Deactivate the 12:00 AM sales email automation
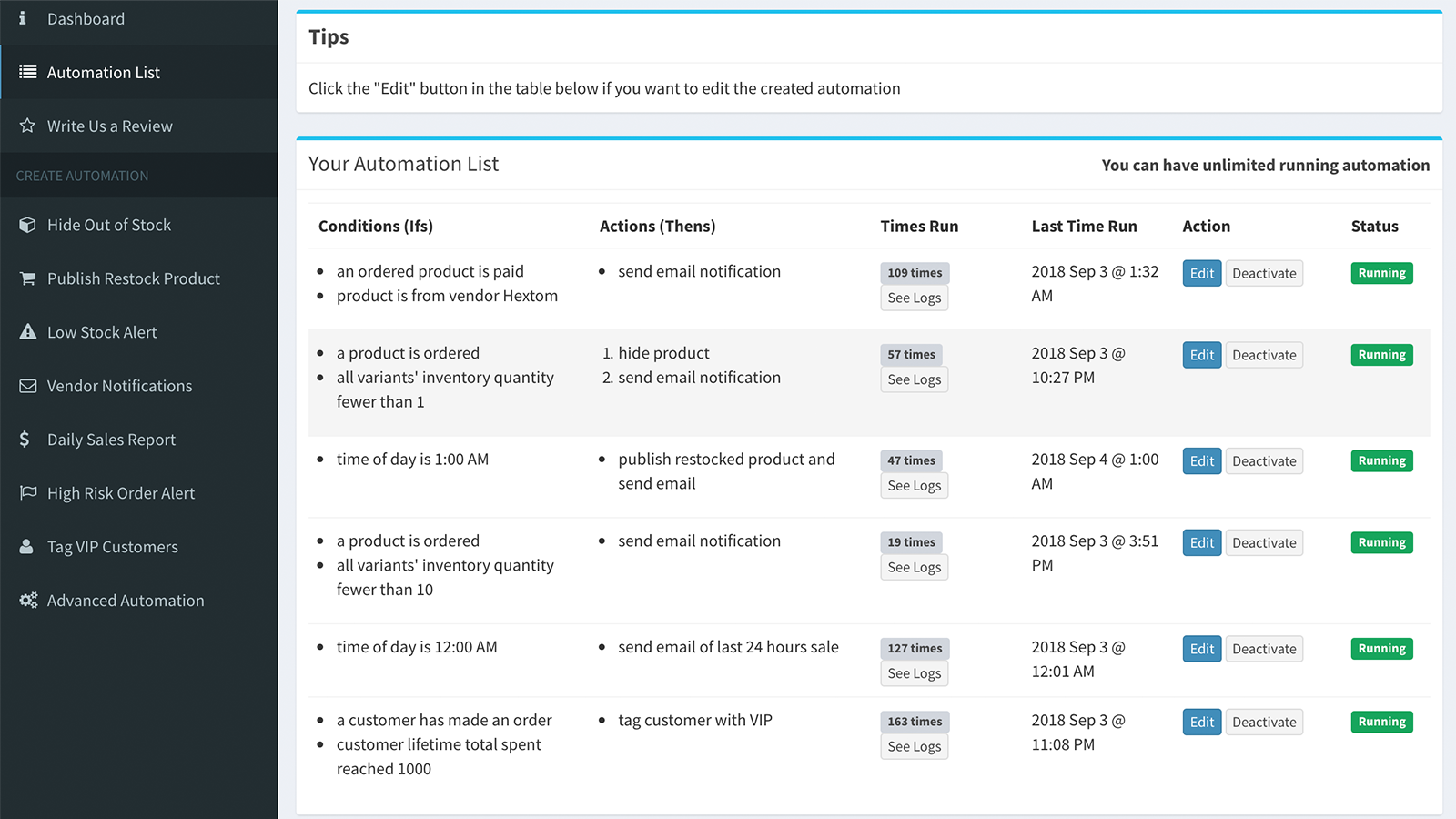The width and height of the screenshot is (1456, 819). click(1264, 649)
